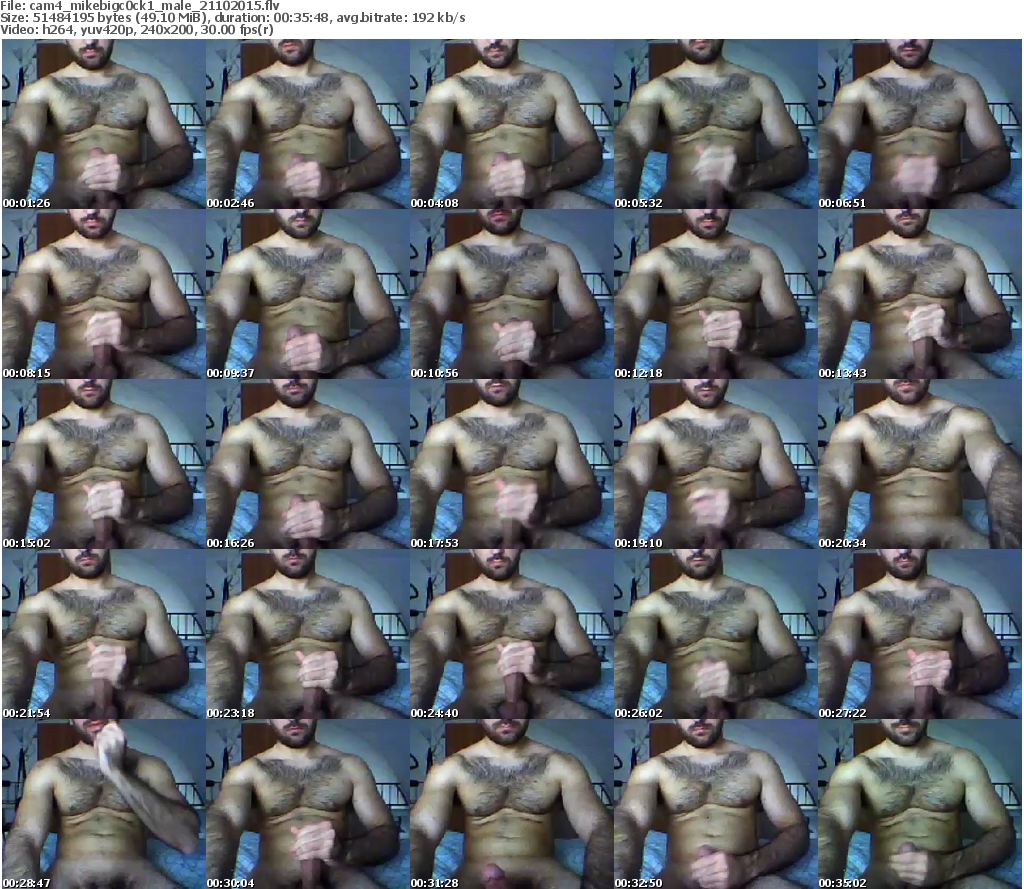Select the frame stamped 00:31:28
The height and width of the screenshot is (889, 1024).
511,804
